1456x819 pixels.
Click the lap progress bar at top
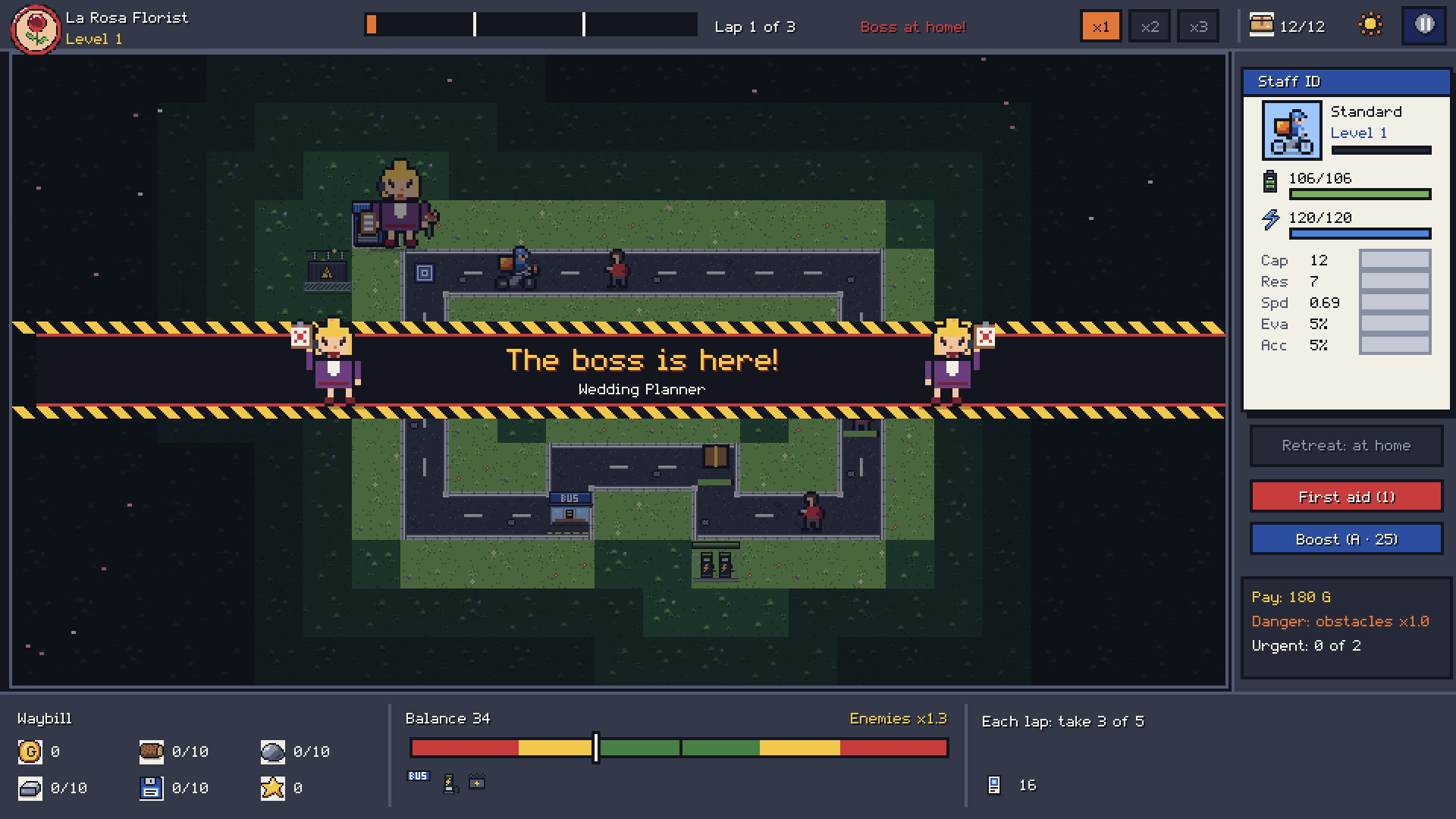pos(531,24)
